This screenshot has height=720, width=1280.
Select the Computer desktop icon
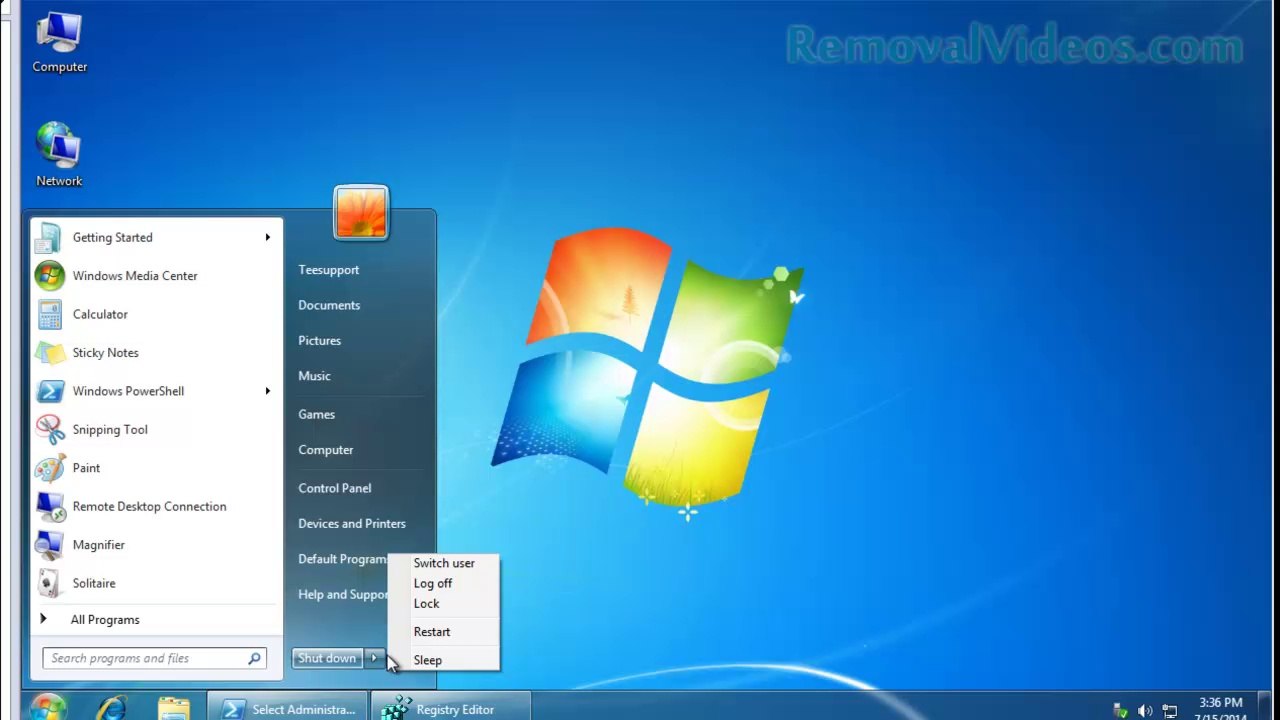(59, 43)
